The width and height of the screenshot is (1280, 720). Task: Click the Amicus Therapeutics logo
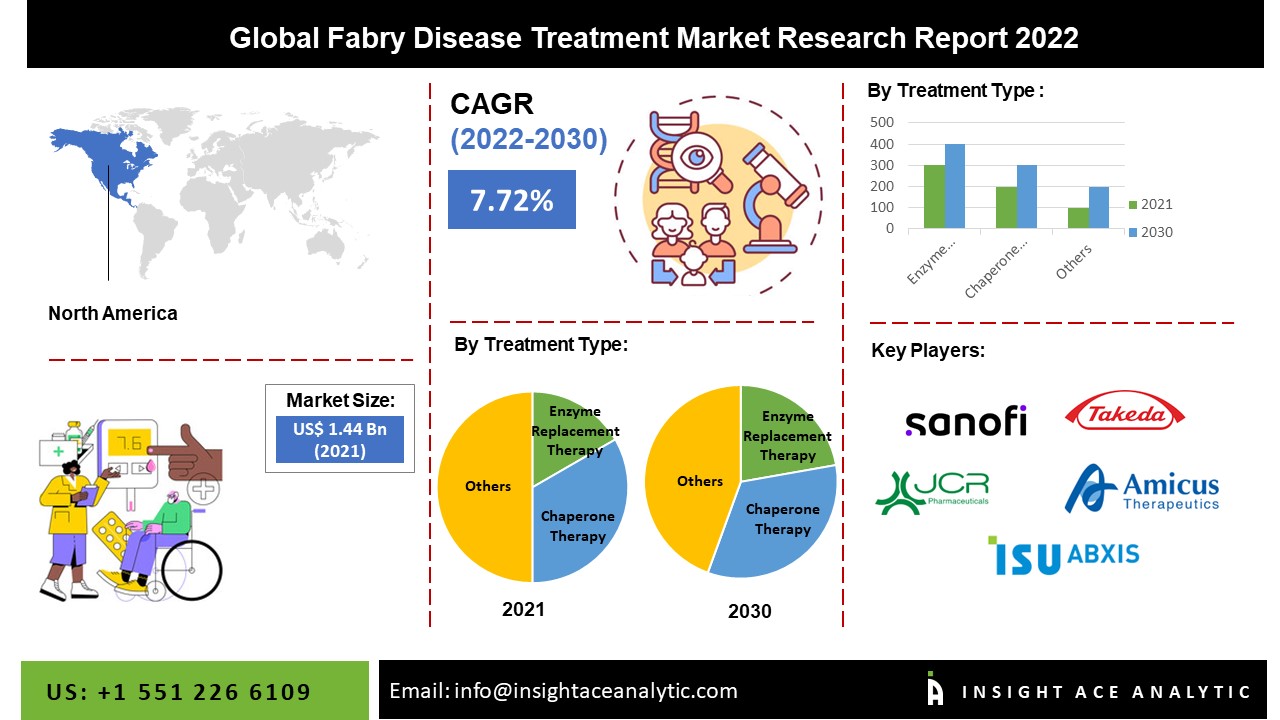pos(1142,489)
